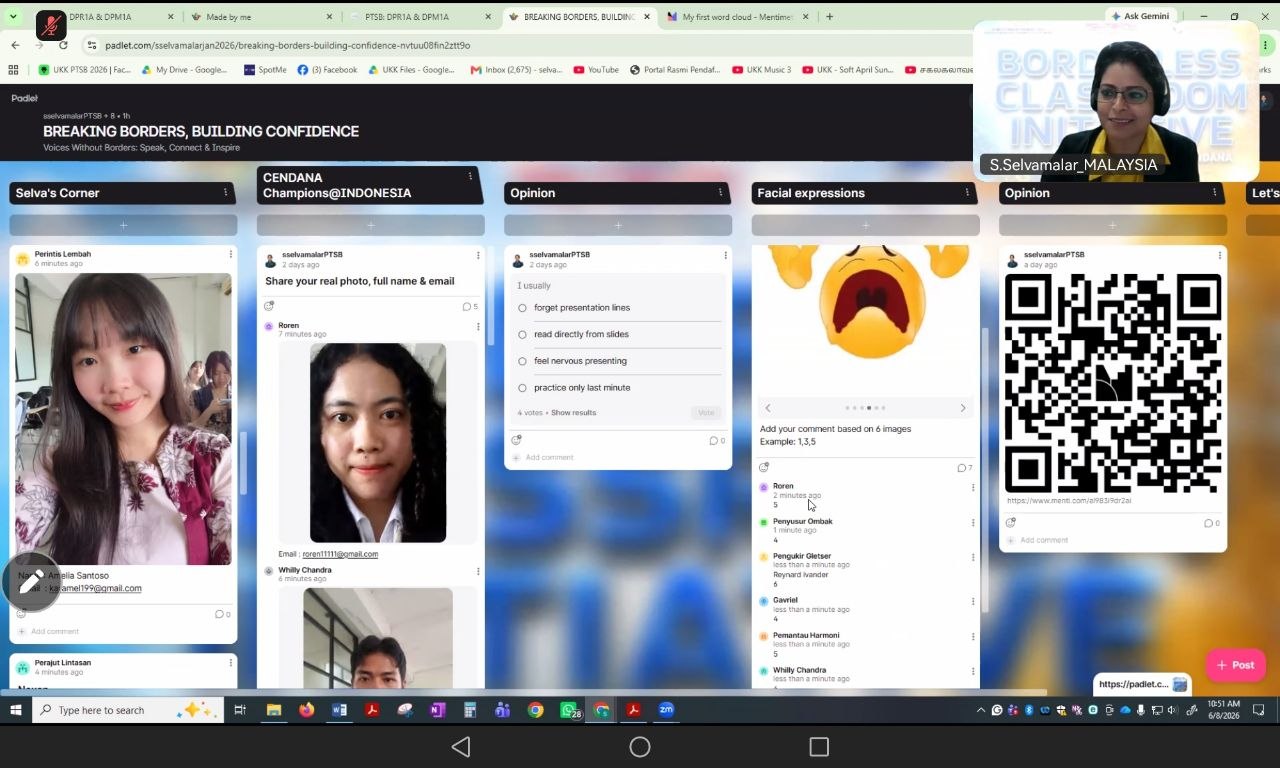Open Zoom app in taskbar
1280x768 pixels.
pos(666,710)
